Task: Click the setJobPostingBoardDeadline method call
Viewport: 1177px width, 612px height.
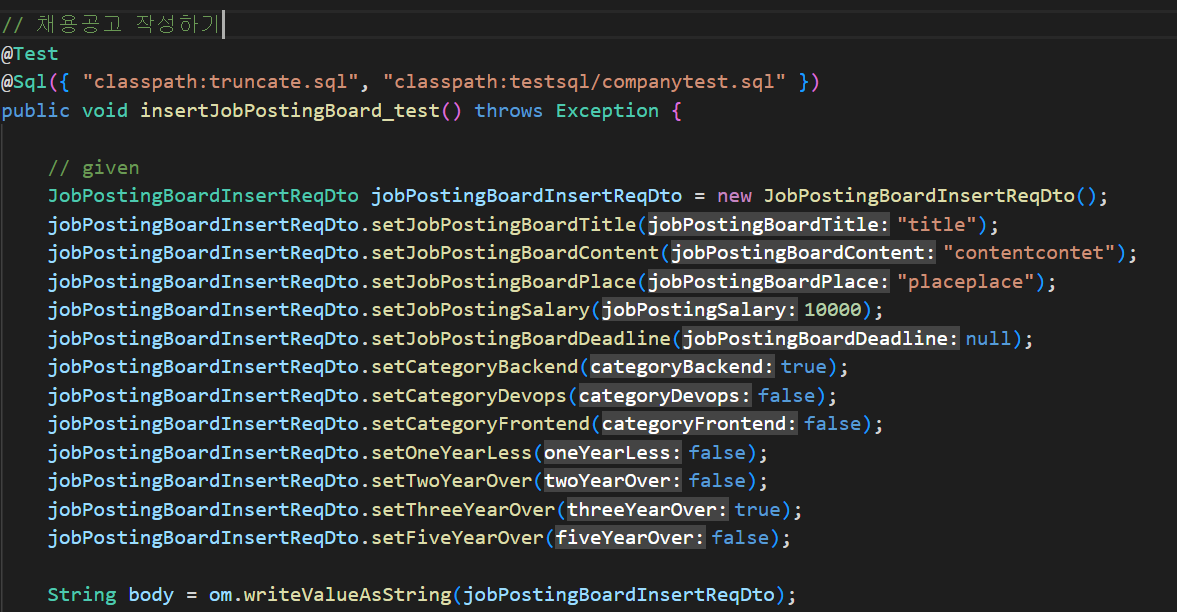Action: tap(521, 339)
